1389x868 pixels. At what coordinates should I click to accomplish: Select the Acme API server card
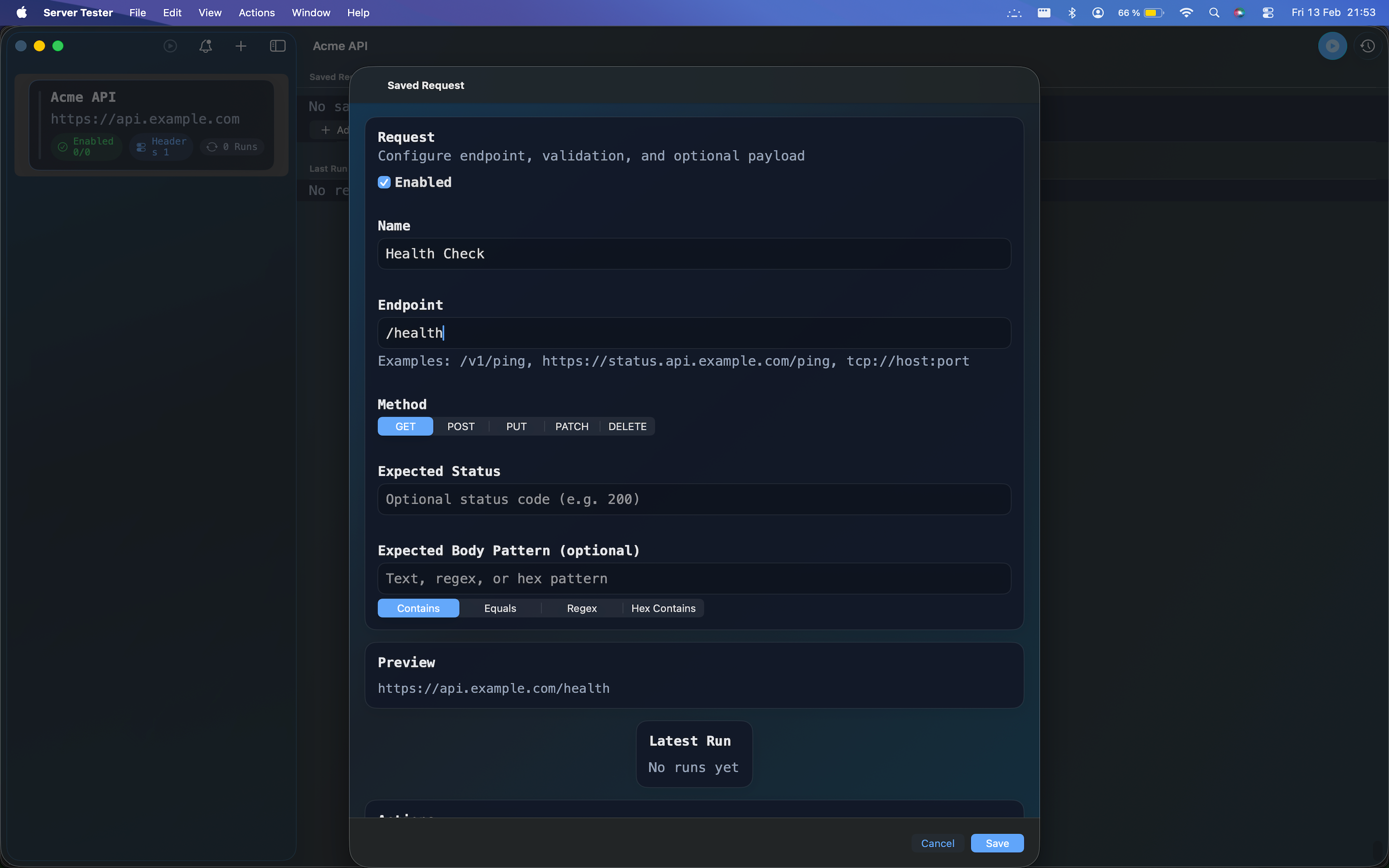coord(151,125)
